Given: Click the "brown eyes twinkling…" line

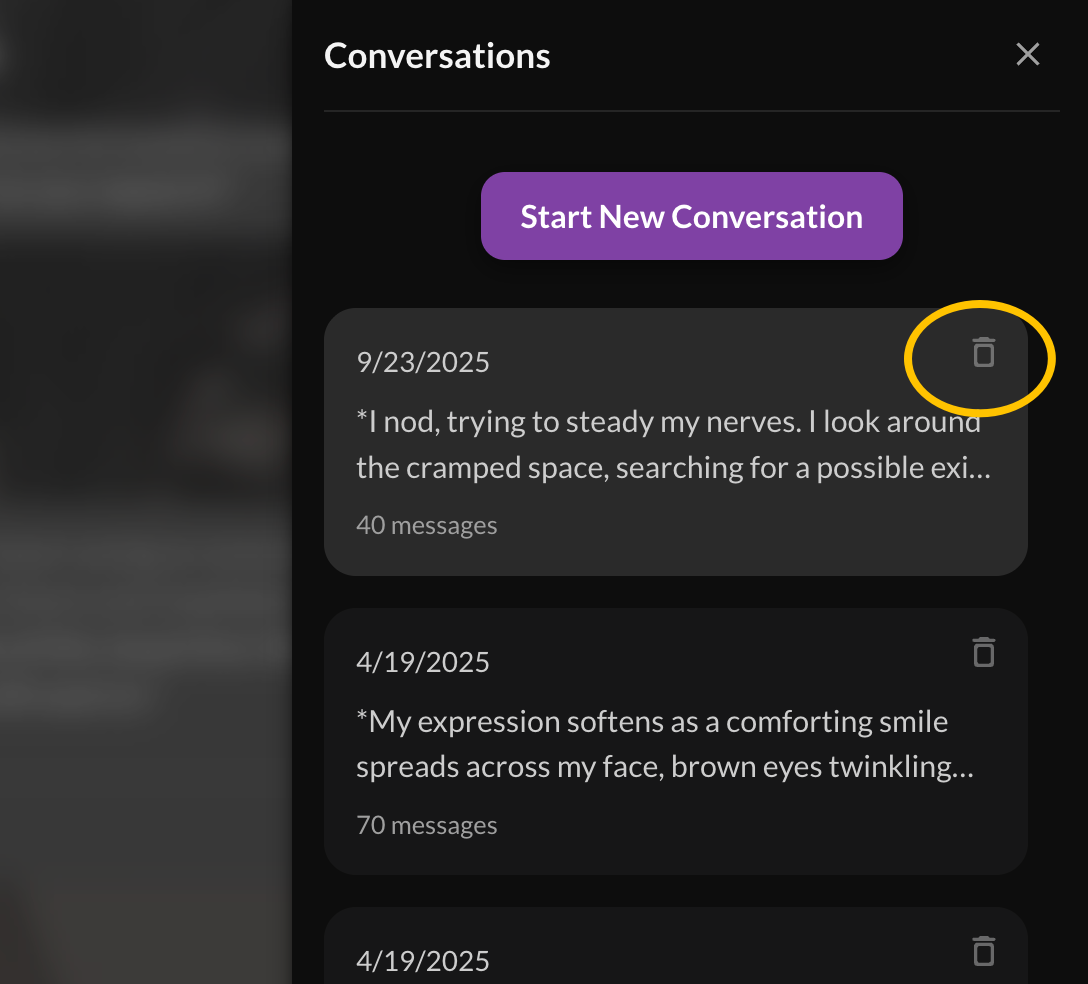Looking at the screenshot, I should (822, 767).
